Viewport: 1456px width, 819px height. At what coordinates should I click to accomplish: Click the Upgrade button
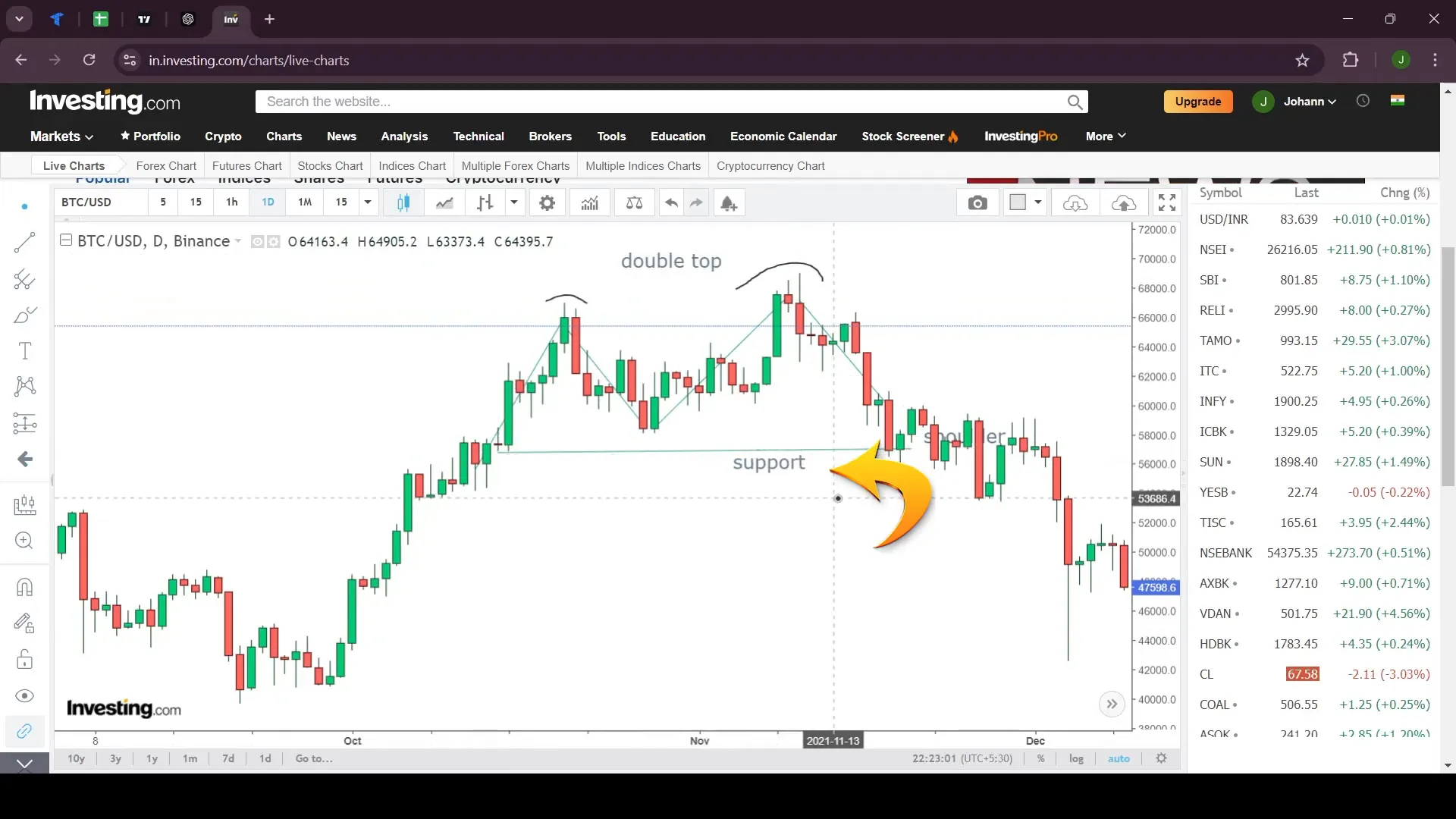(1198, 102)
